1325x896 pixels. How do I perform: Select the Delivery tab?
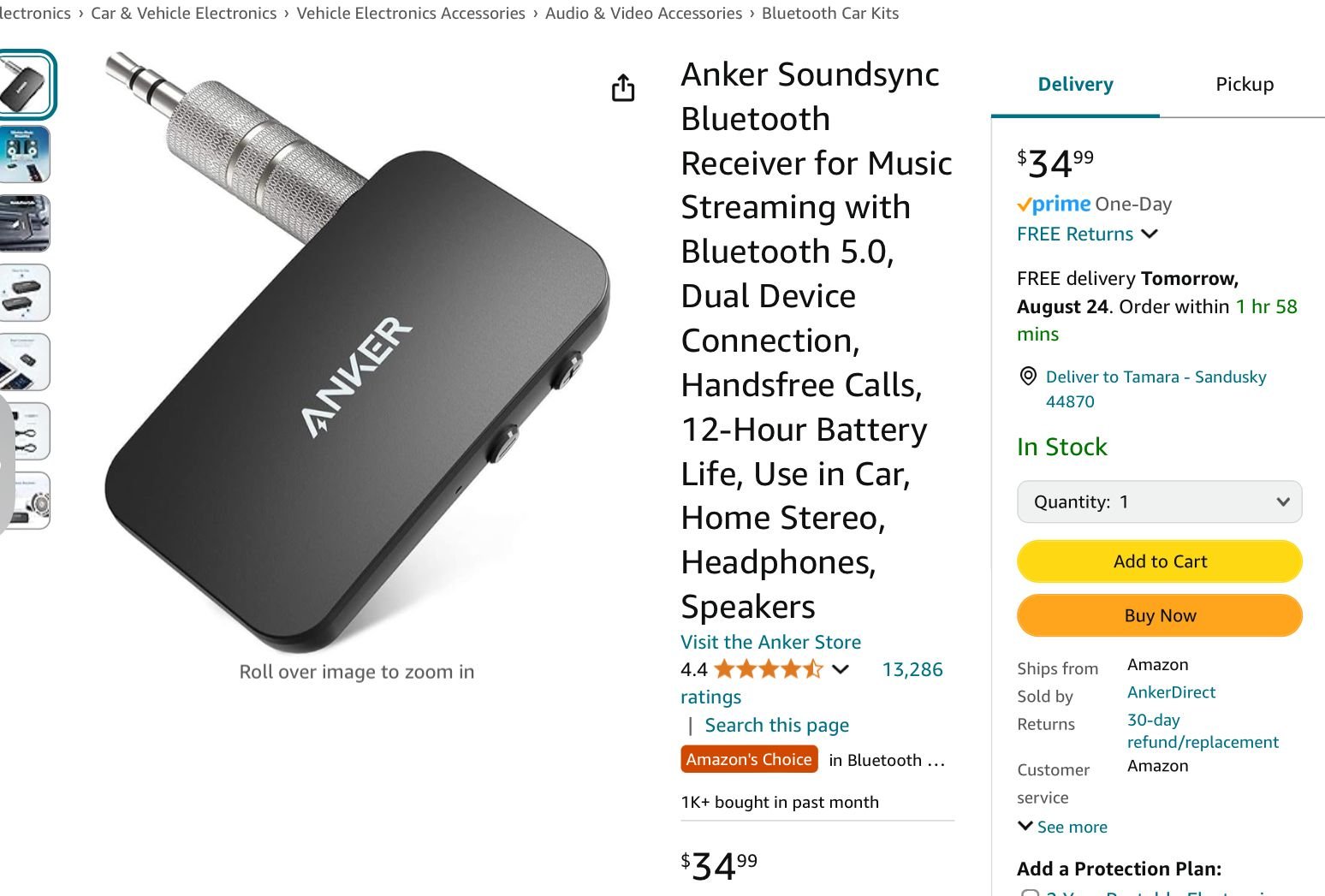coord(1075,84)
